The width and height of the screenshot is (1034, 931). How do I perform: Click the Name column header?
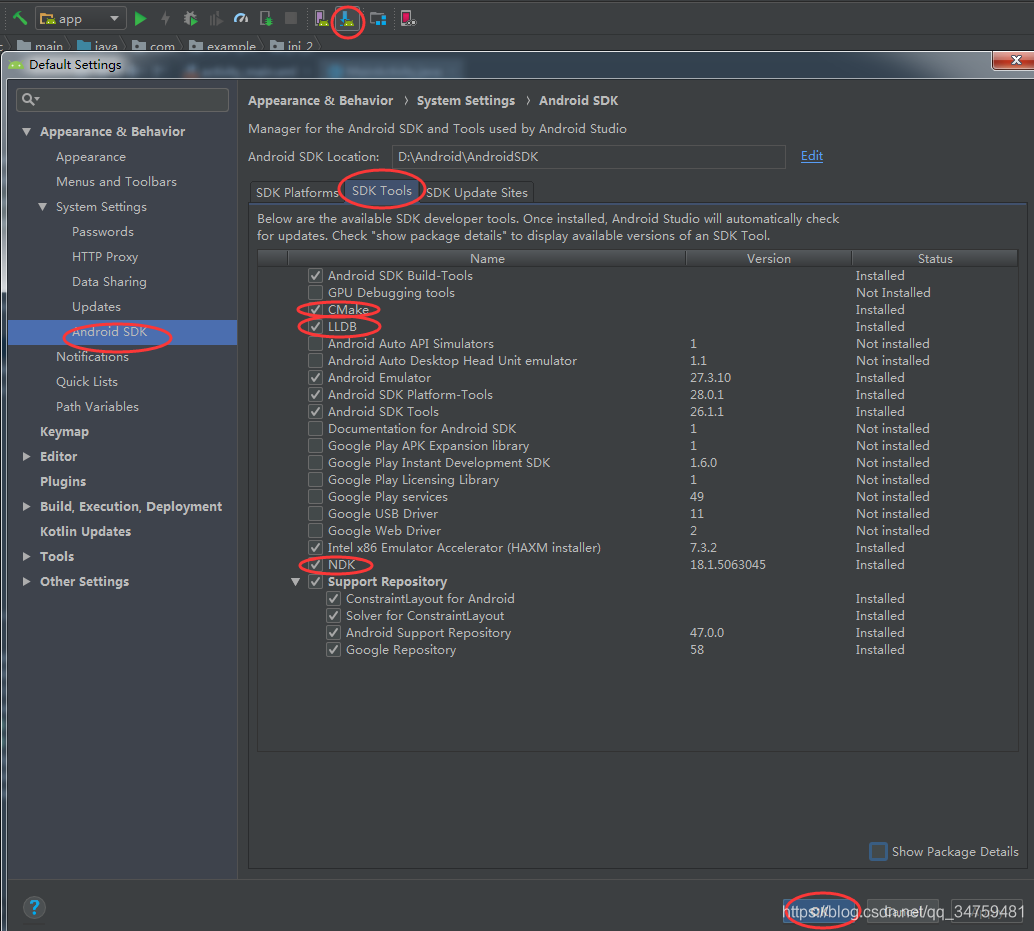pos(487,258)
